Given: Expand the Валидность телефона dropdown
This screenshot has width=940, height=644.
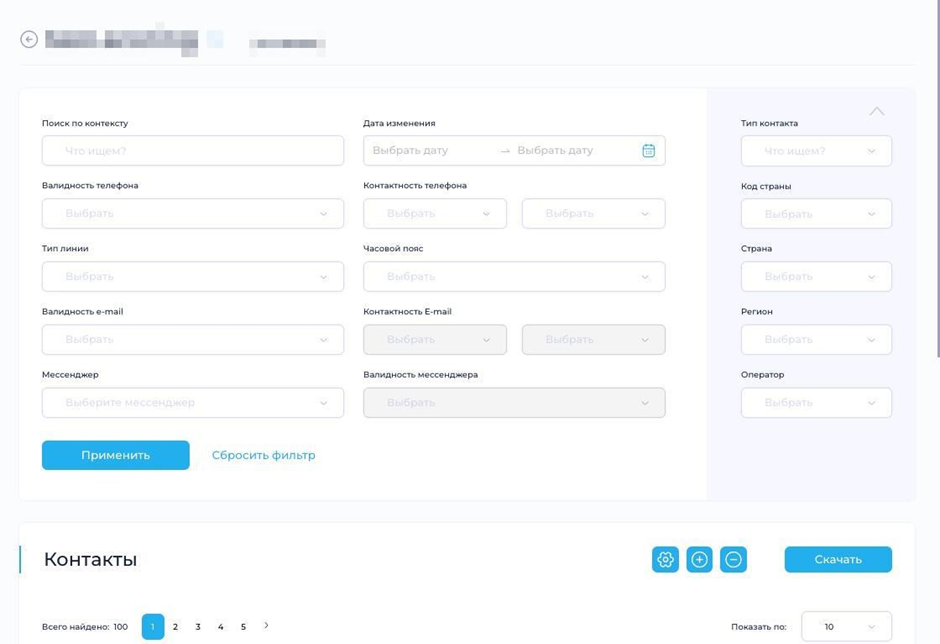Looking at the screenshot, I should point(193,213).
